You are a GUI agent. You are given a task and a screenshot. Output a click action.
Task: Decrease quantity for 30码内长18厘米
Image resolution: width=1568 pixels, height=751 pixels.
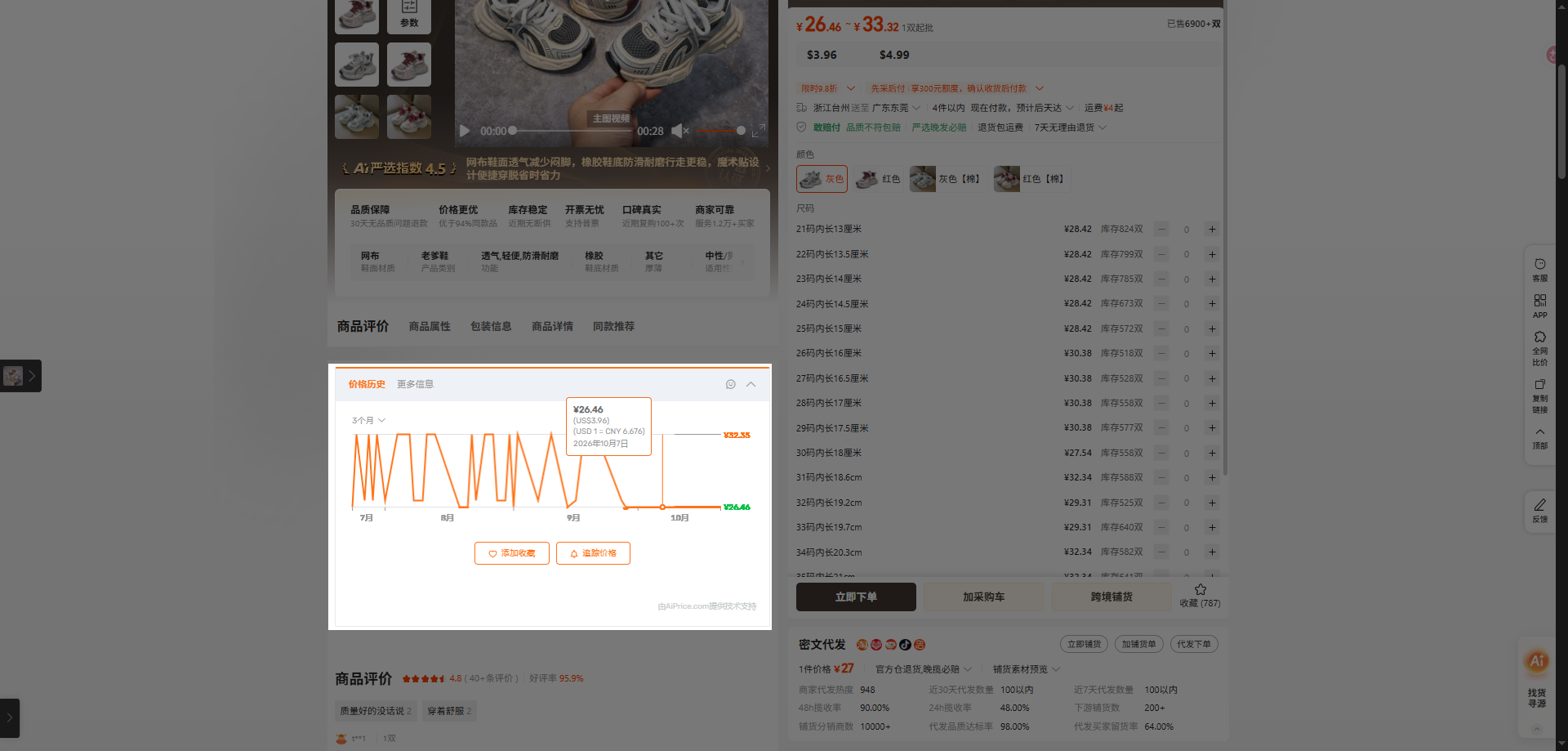coord(1161,453)
